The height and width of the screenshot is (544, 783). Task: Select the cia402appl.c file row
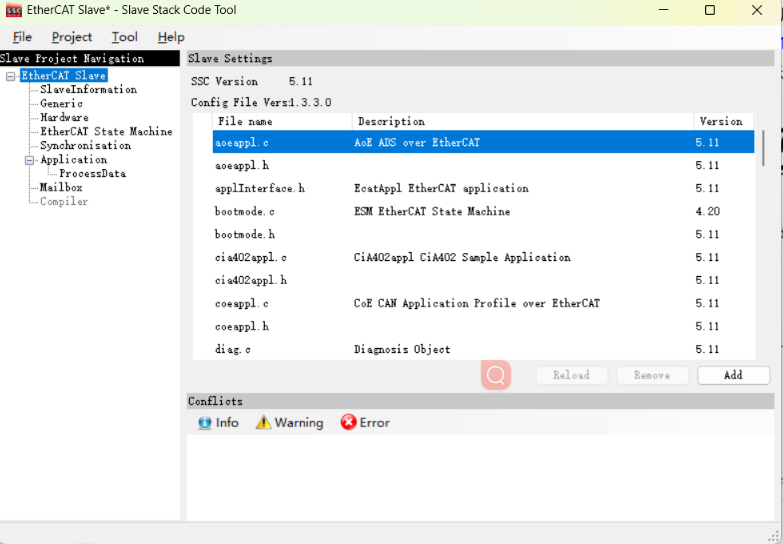click(x=483, y=257)
